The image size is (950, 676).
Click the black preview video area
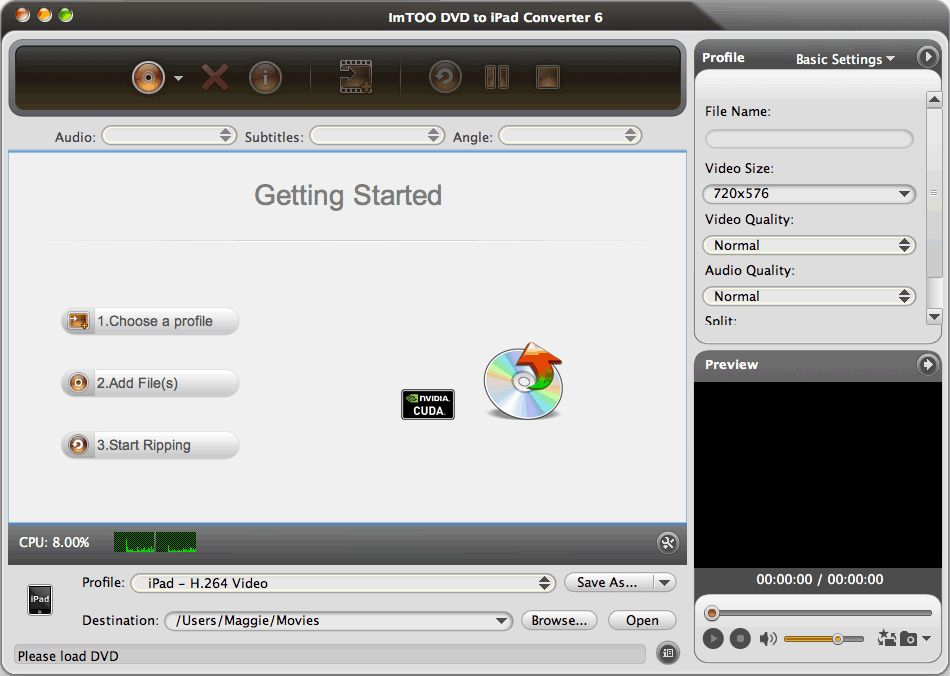coord(818,474)
